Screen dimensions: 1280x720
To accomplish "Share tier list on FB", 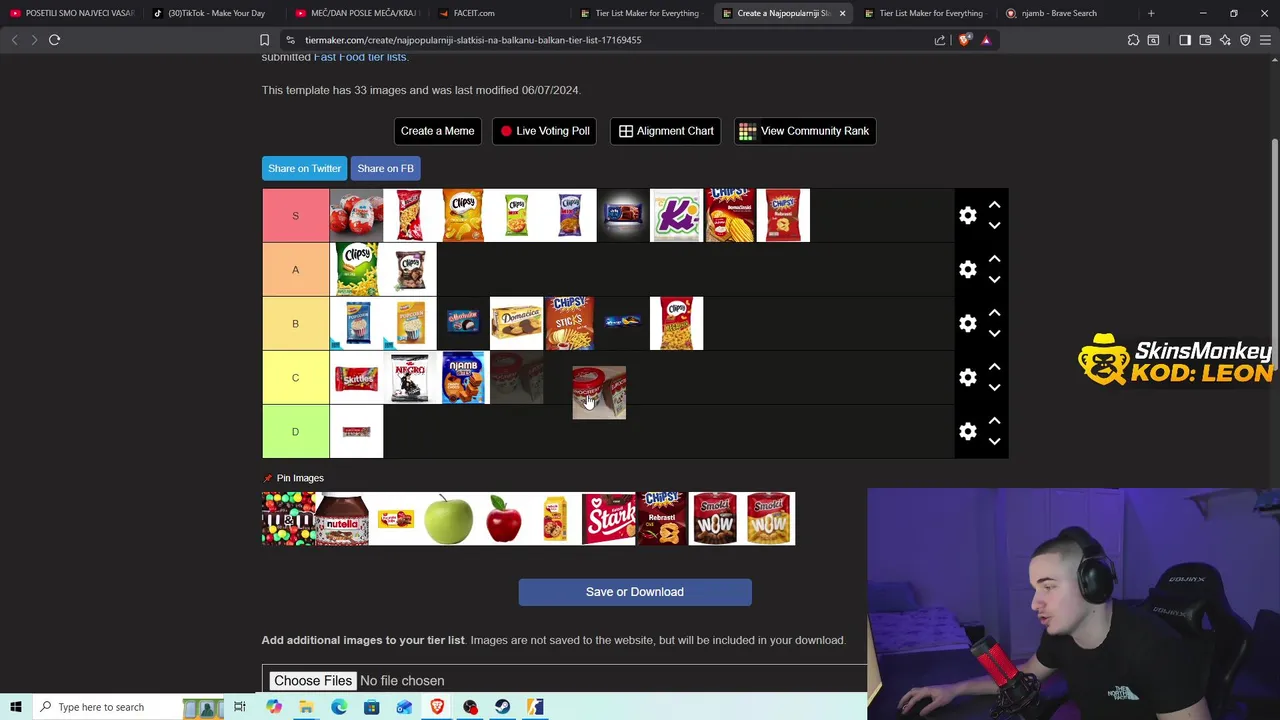I will (x=385, y=168).
